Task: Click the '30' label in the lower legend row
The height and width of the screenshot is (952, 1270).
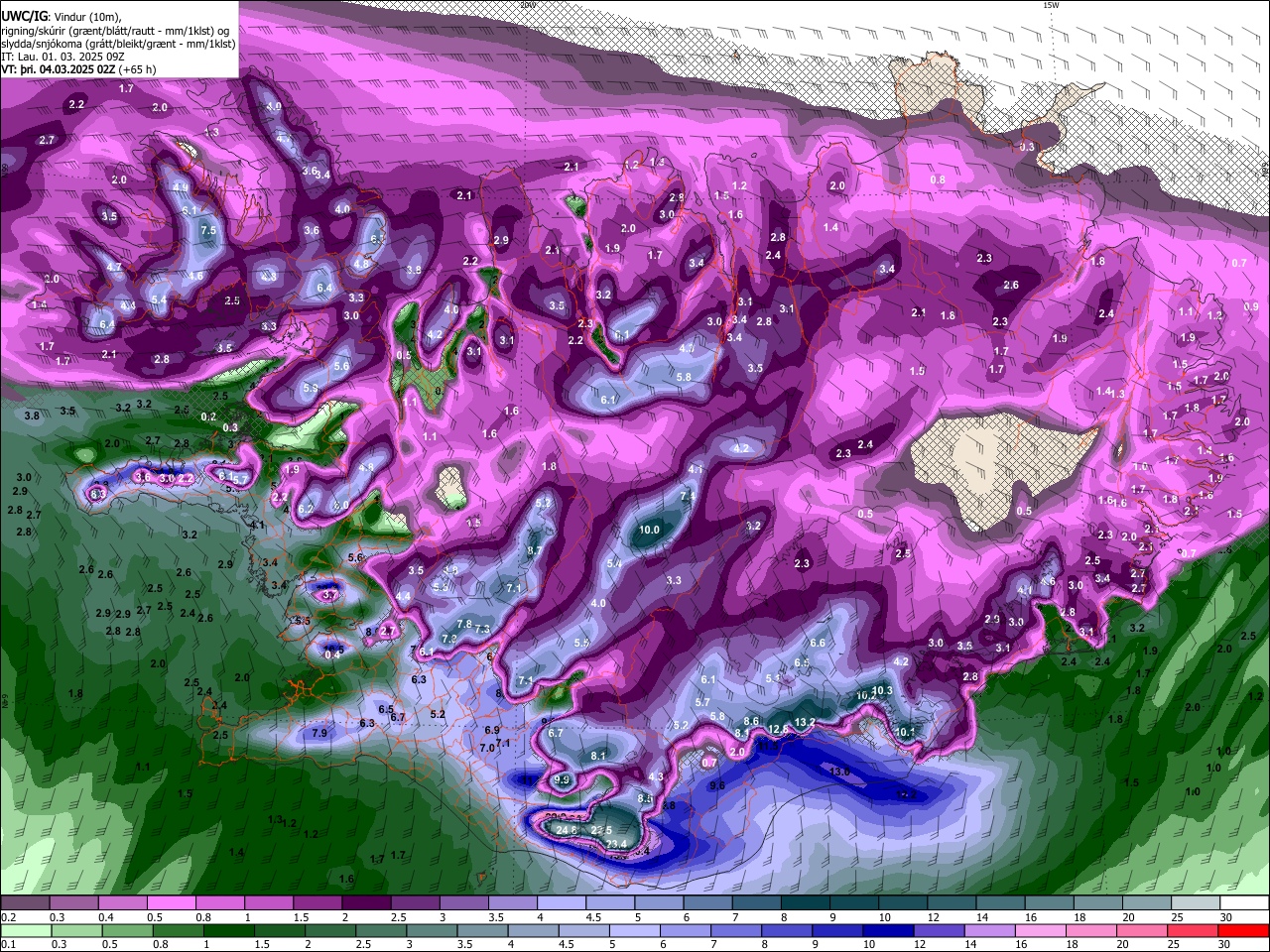Action: tap(1225, 944)
